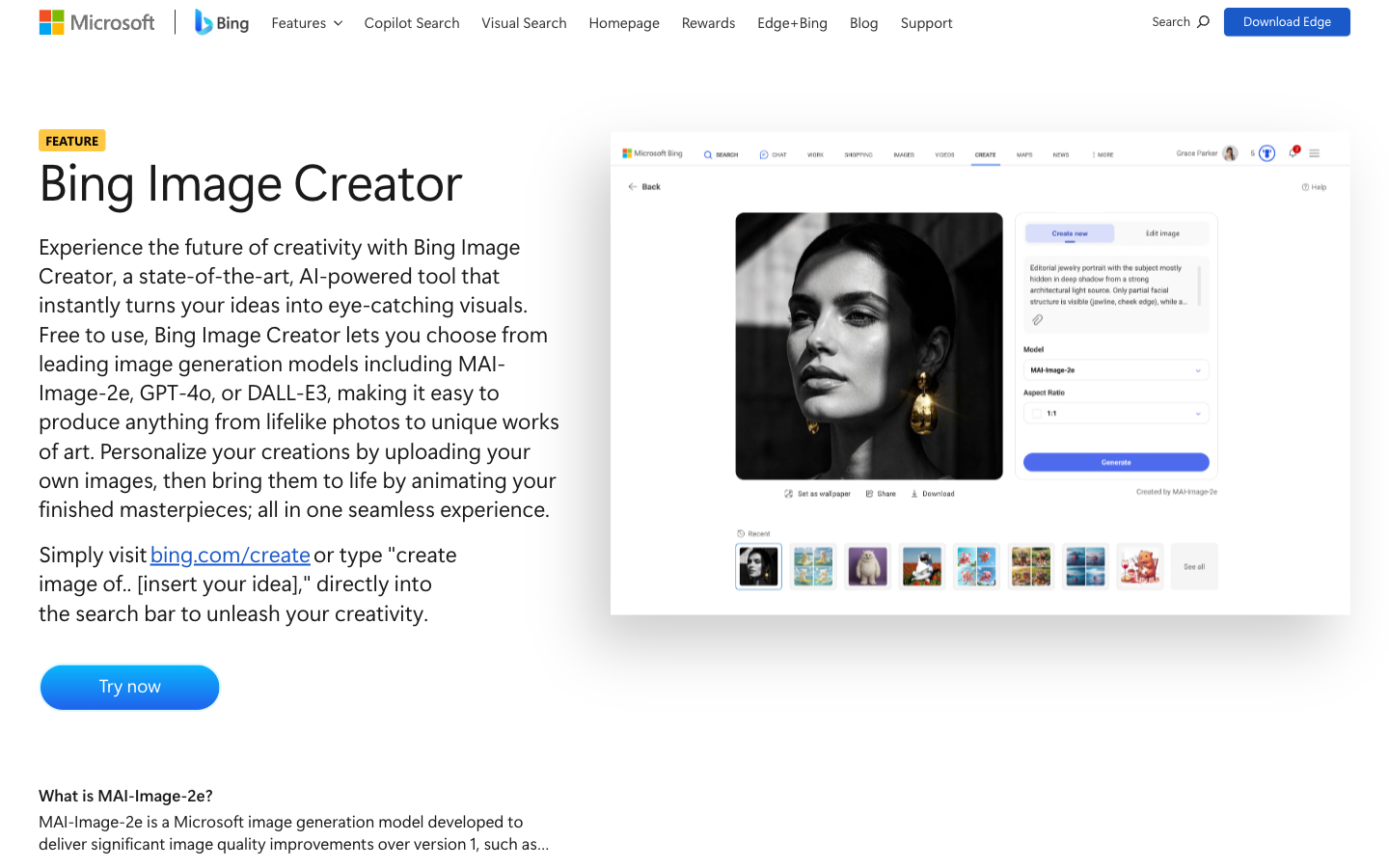
Task: Open the Bing logo link beside Features
Action: (222, 22)
